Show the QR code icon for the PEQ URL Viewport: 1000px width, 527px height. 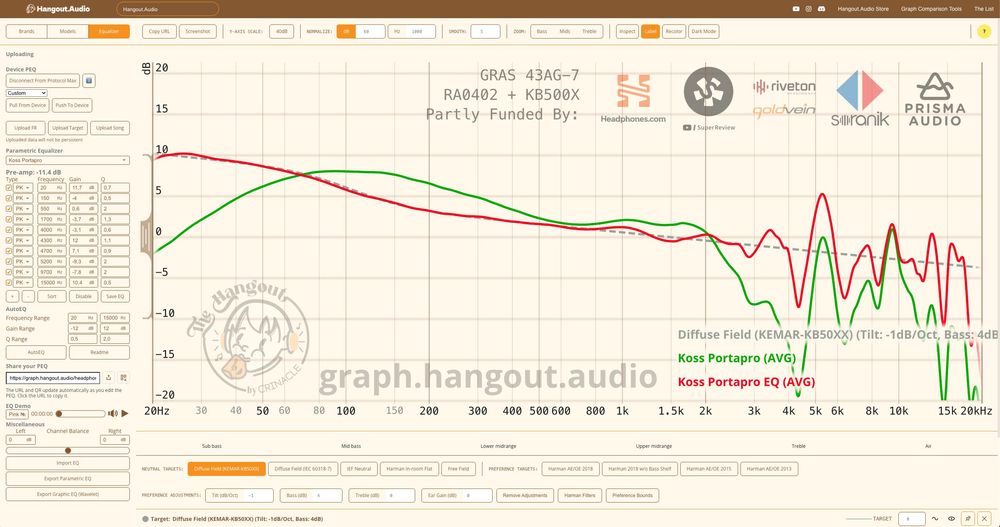coord(123,378)
